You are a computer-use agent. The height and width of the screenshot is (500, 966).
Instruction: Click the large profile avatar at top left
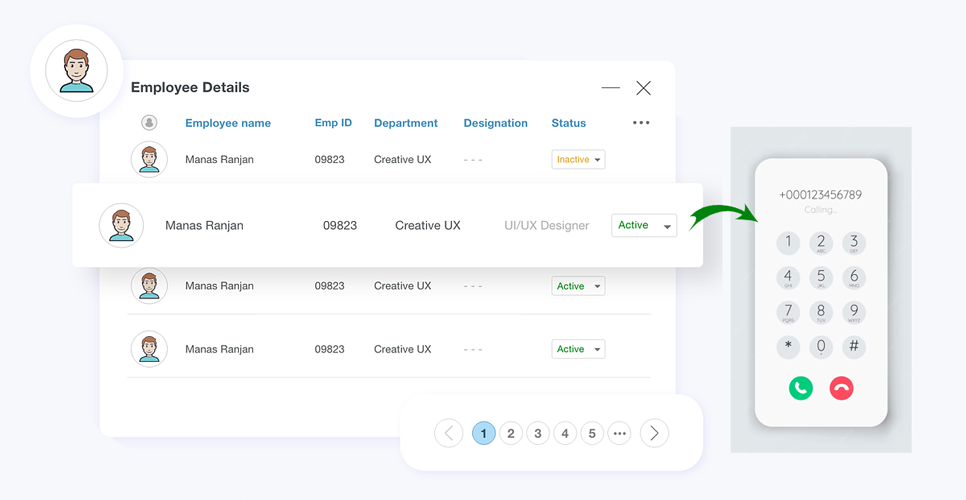coord(76,71)
